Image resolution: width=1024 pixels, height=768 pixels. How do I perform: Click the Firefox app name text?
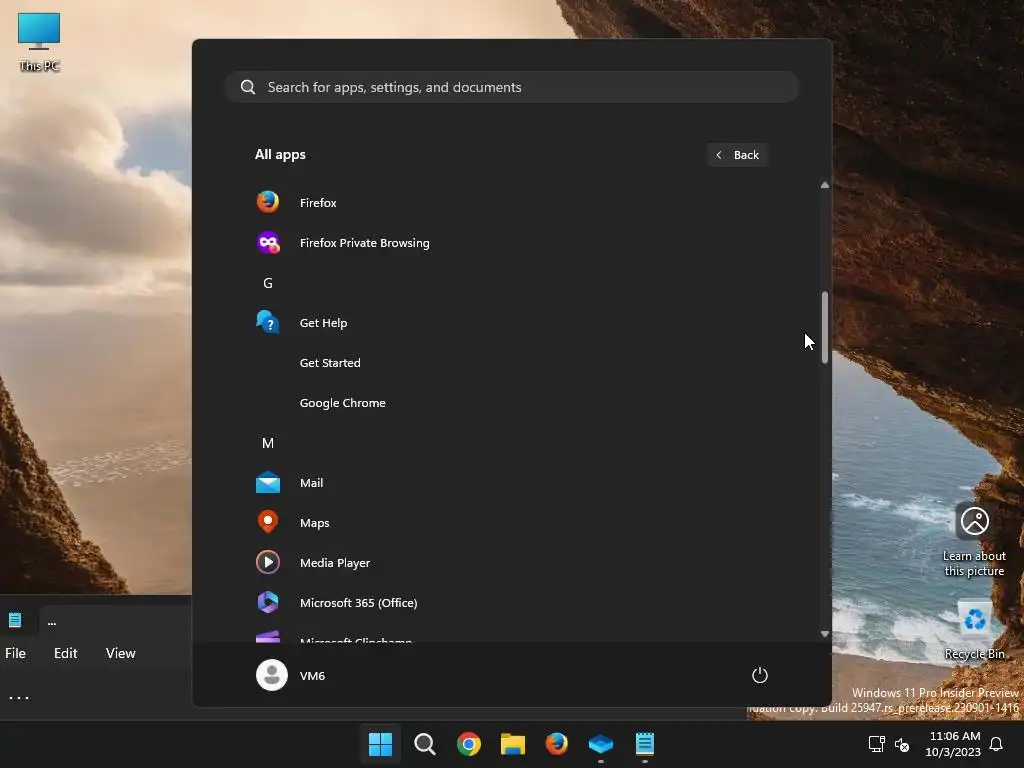pos(318,202)
